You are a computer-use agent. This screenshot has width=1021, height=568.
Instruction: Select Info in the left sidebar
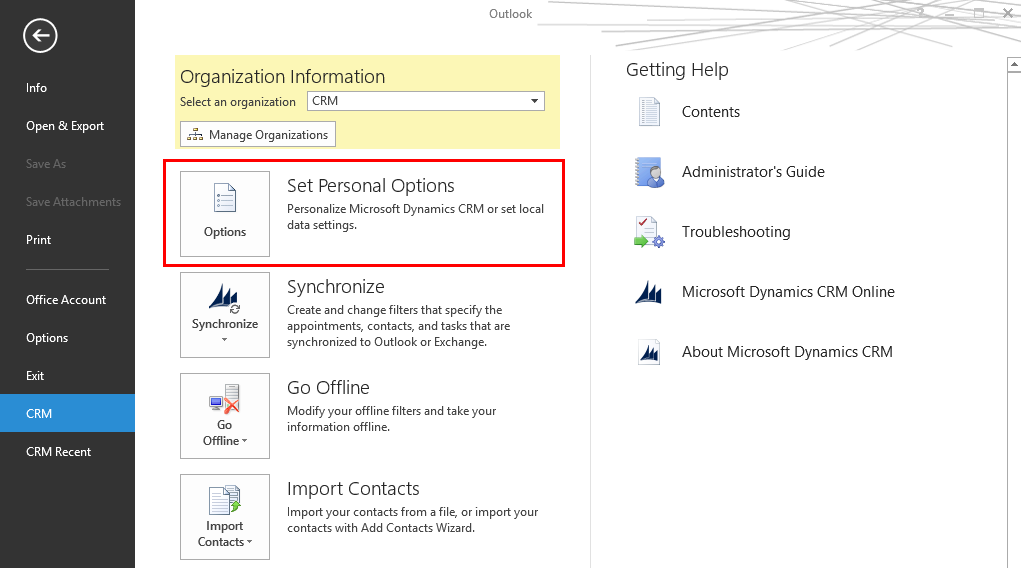point(37,88)
